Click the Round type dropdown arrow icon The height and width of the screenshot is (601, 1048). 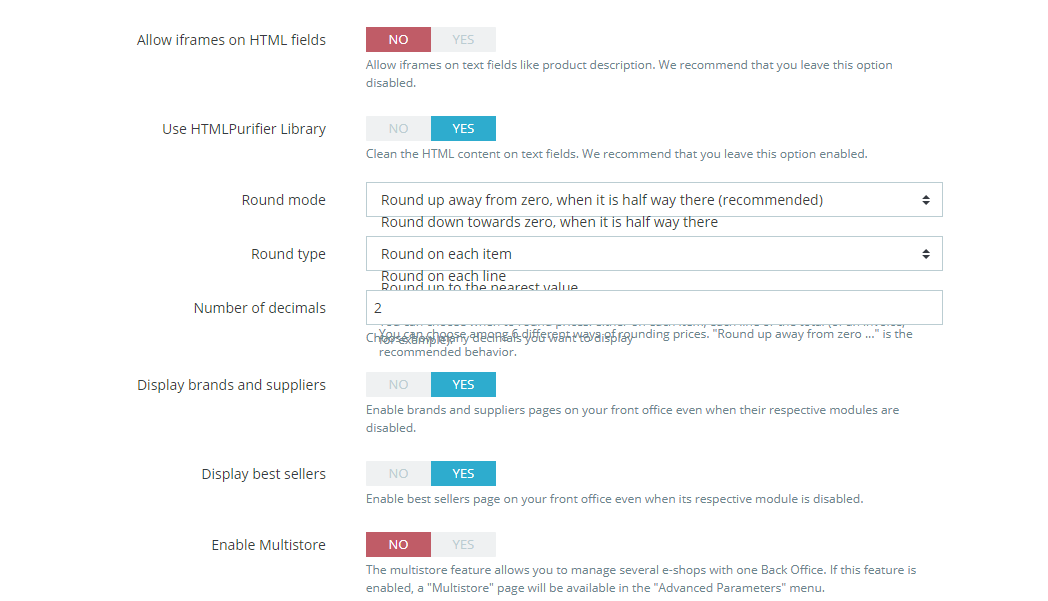pos(926,254)
